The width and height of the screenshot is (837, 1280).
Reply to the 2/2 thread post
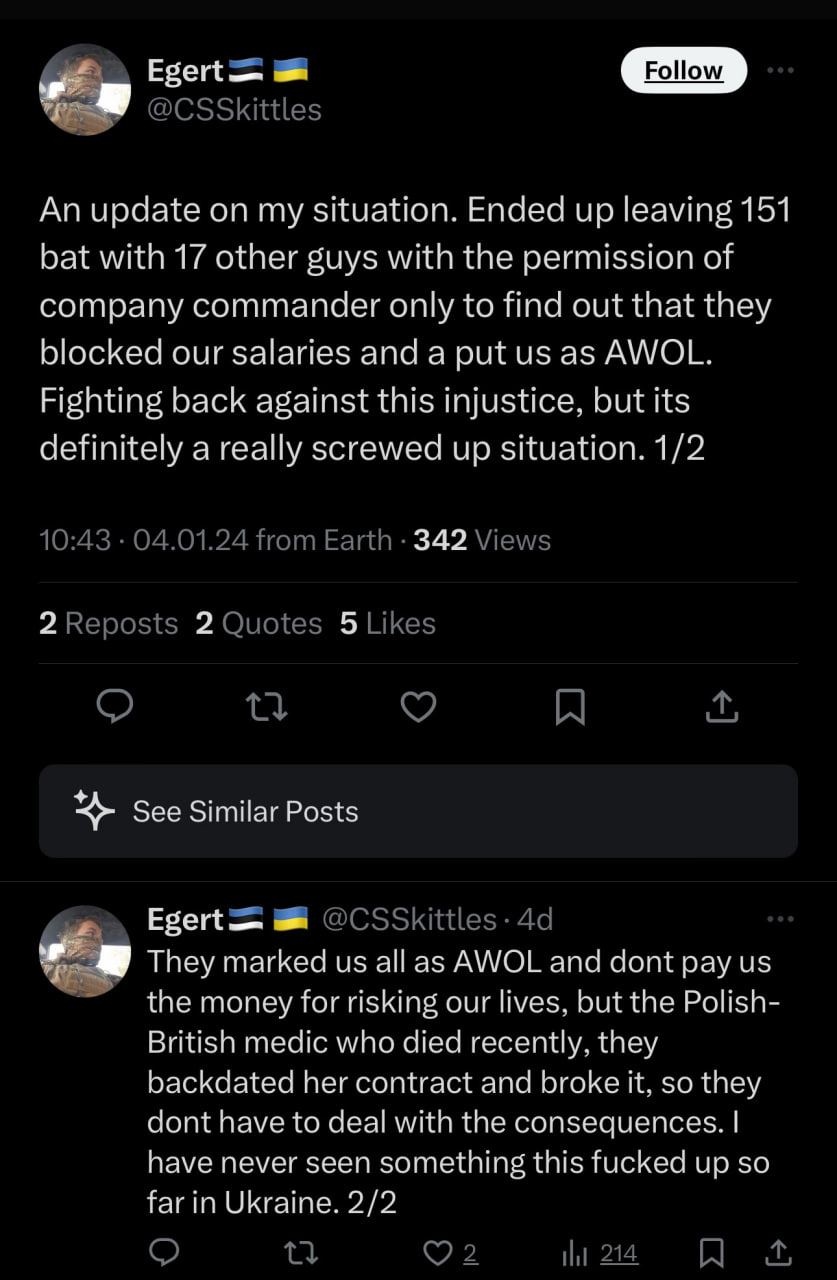coord(164,1252)
